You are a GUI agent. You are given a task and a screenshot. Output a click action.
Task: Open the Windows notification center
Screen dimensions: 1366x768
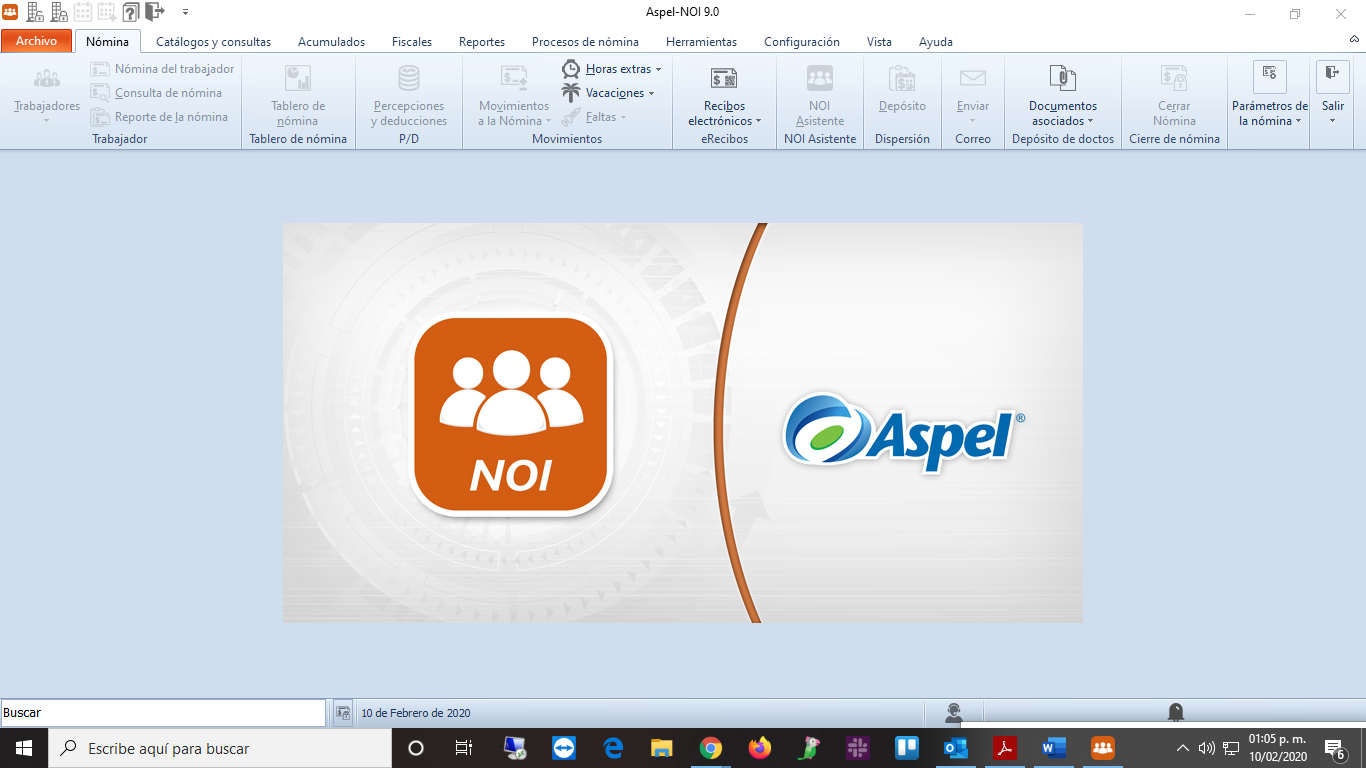1335,748
